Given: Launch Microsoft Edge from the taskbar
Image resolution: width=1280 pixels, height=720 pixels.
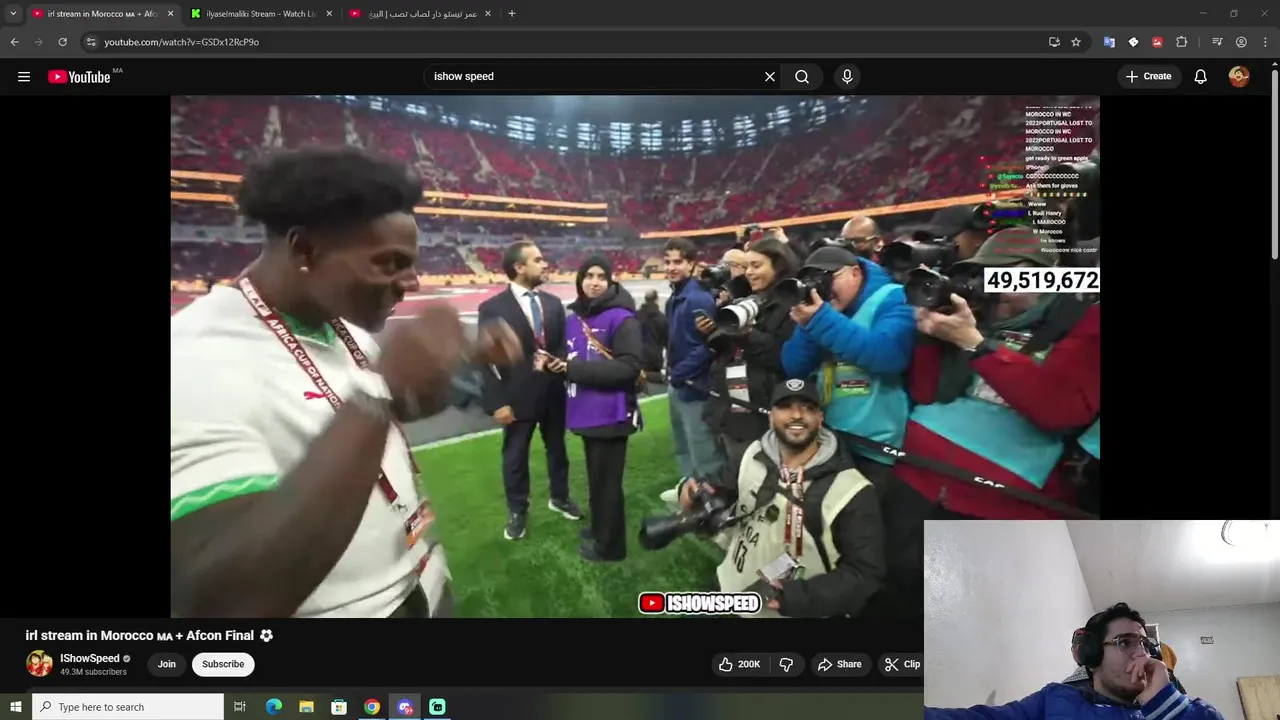Looking at the screenshot, I should [x=274, y=707].
